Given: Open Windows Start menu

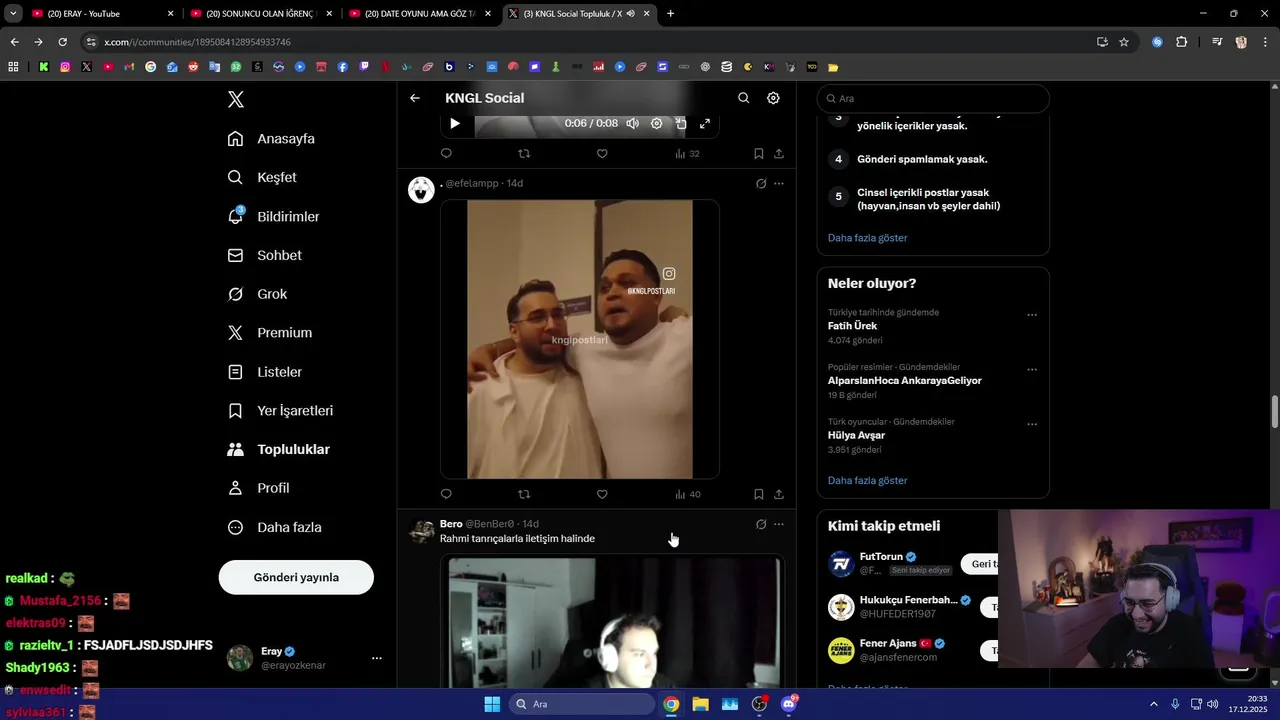Looking at the screenshot, I should tap(492, 704).
